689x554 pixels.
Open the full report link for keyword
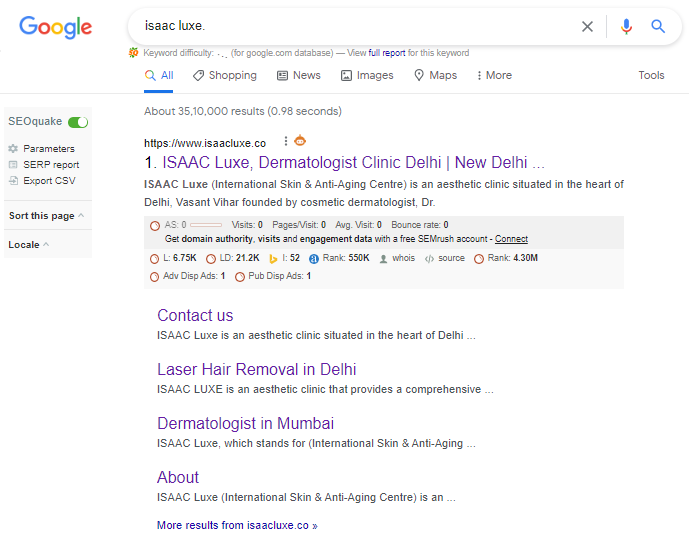[x=387, y=53]
